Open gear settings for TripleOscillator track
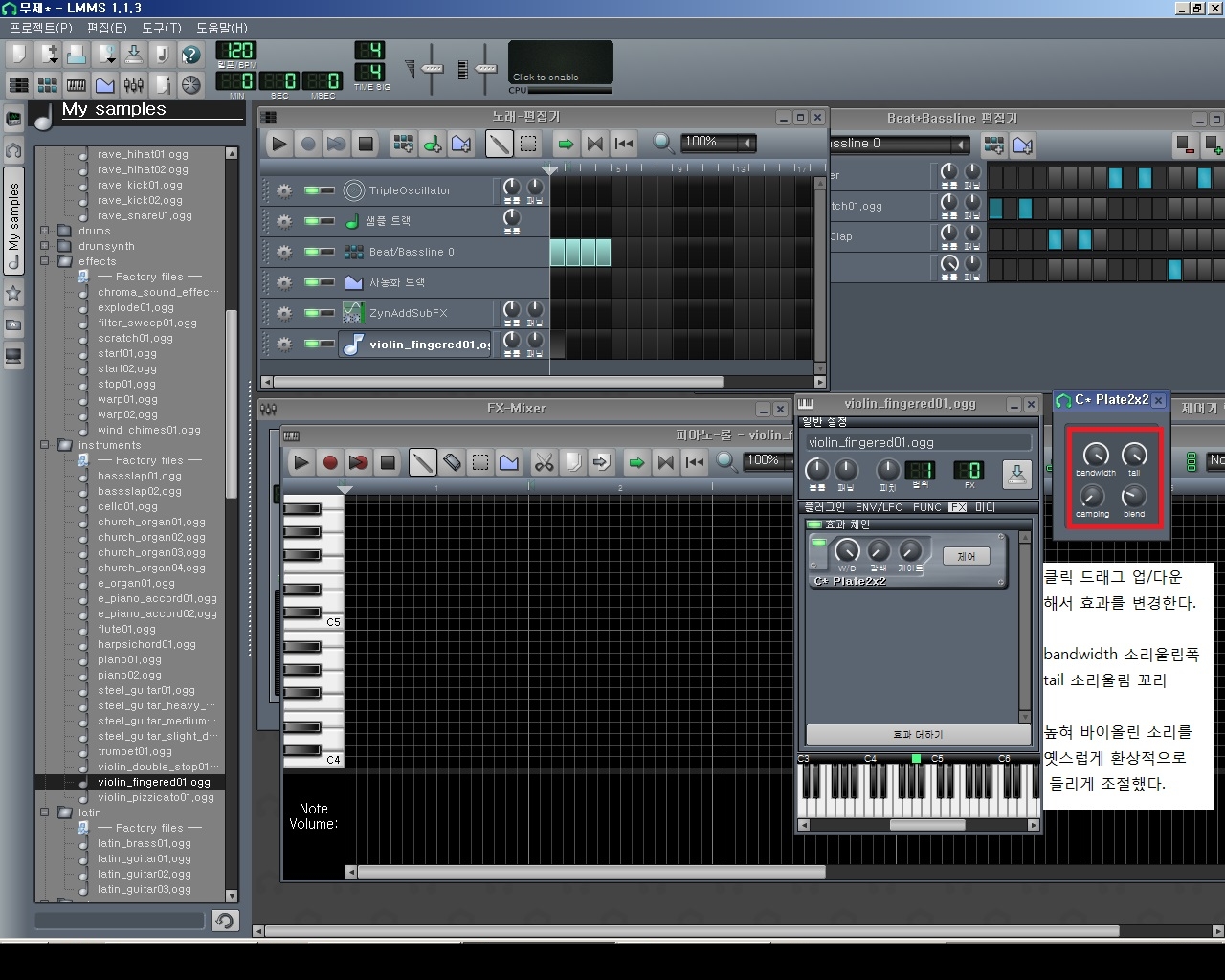Viewport: 1225px width, 980px height. (x=284, y=190)
